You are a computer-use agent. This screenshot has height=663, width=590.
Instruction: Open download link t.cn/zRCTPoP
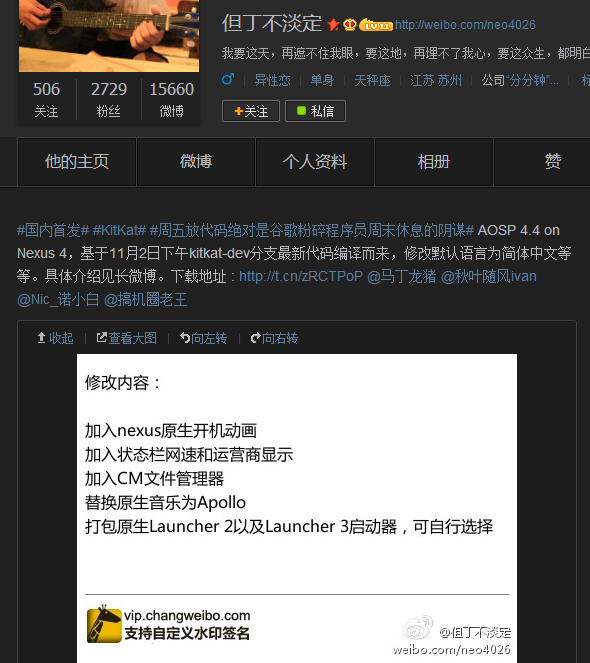[301, 276]
